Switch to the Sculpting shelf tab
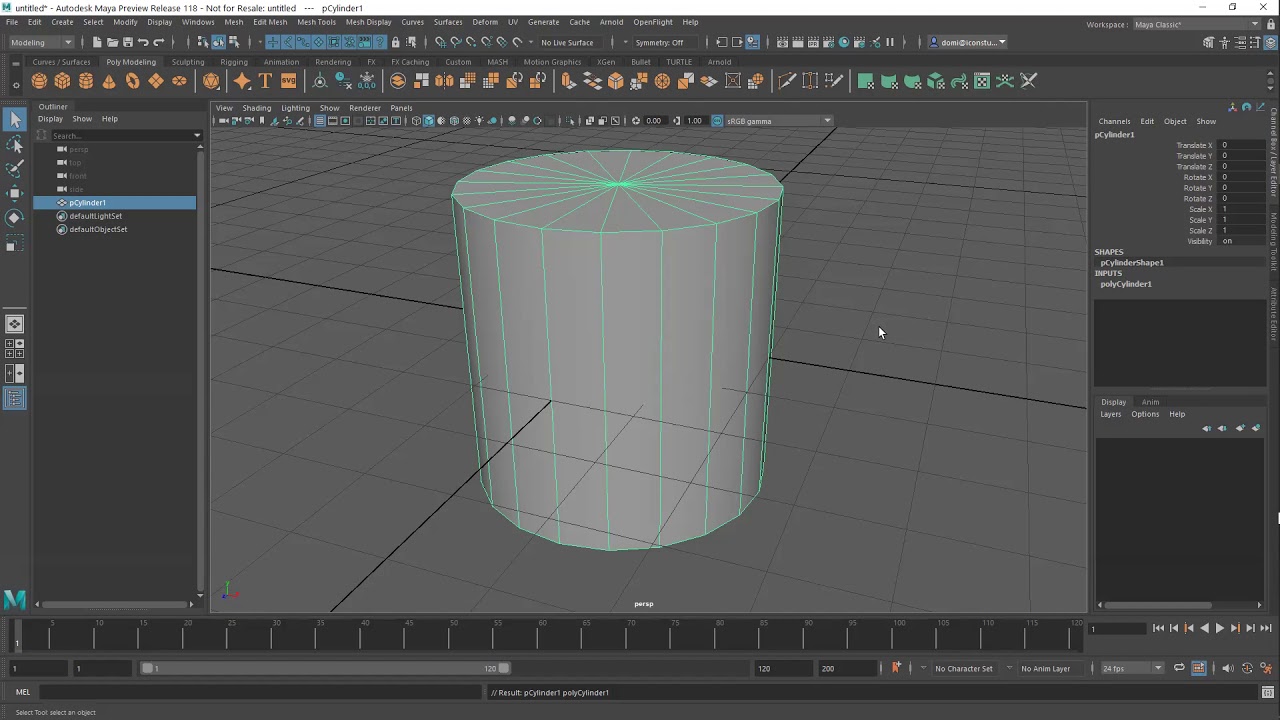The image size is (1280, 720). click(x=187, y=62)
